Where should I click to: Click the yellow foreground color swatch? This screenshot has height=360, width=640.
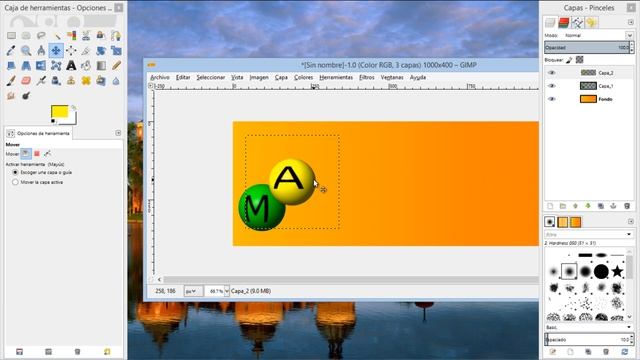tap(60, 111)
